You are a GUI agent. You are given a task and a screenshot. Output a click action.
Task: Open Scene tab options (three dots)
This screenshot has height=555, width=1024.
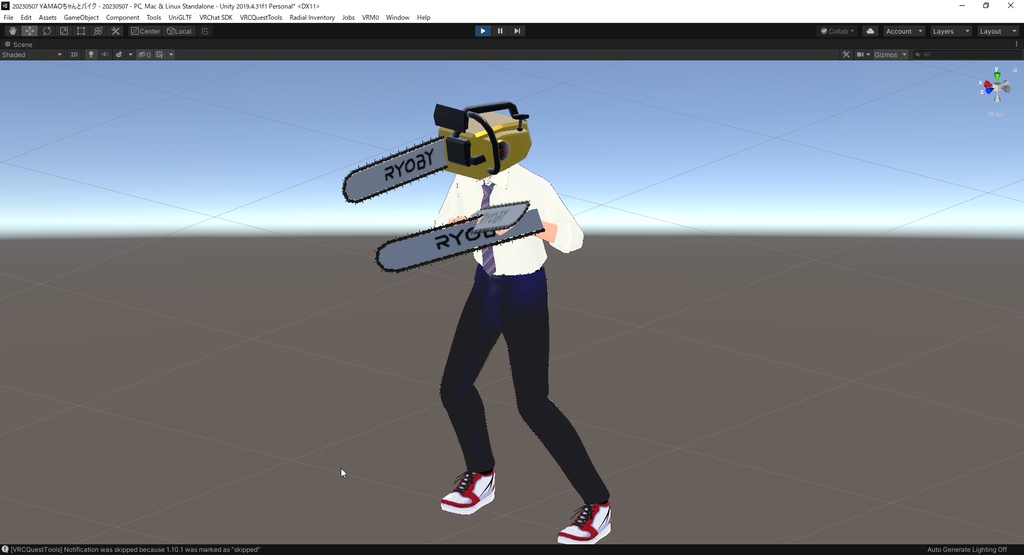pos(1016,44)
